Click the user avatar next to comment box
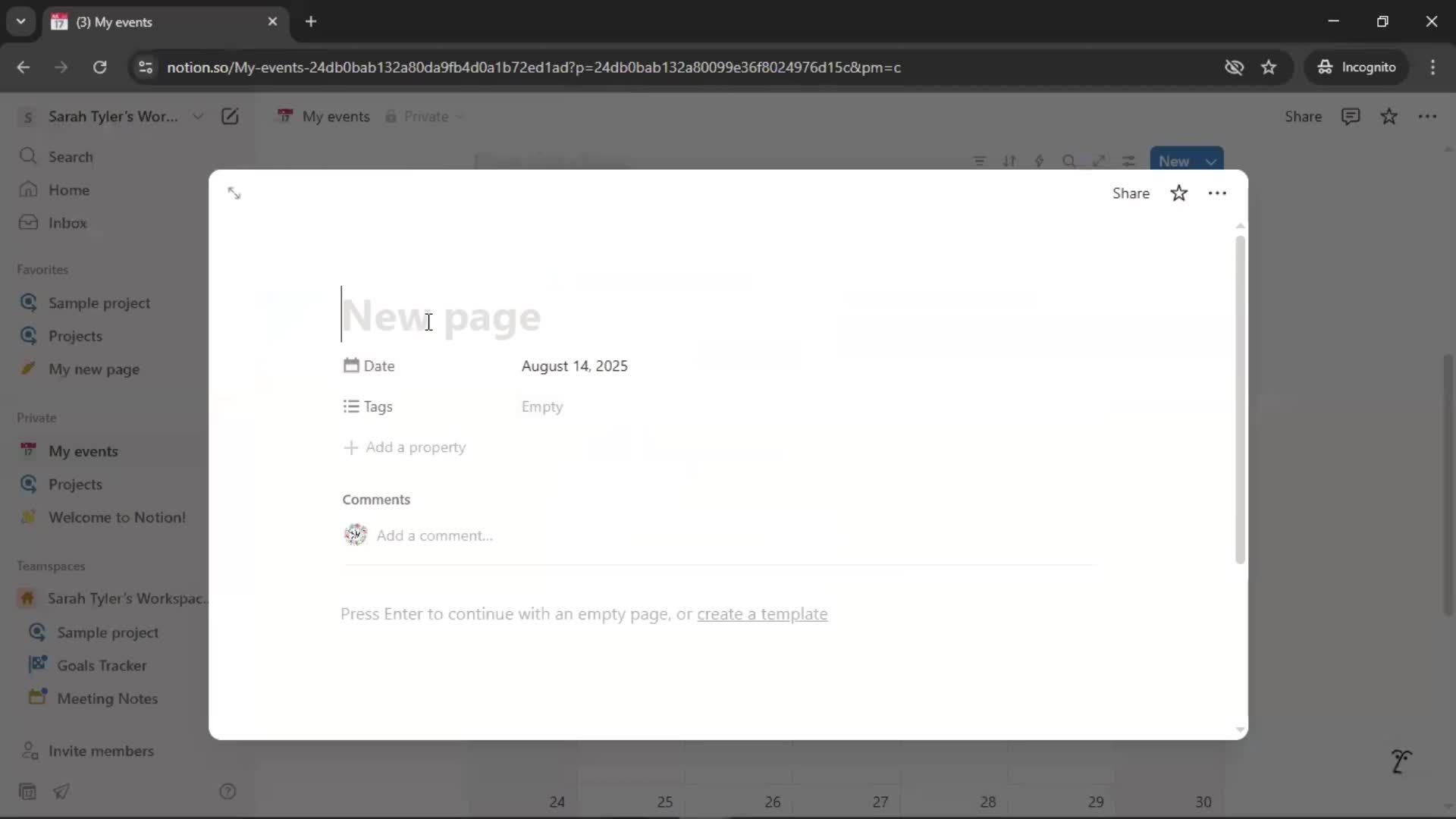The width and height of the screenshot is (1456, 819). click(356, 535)
